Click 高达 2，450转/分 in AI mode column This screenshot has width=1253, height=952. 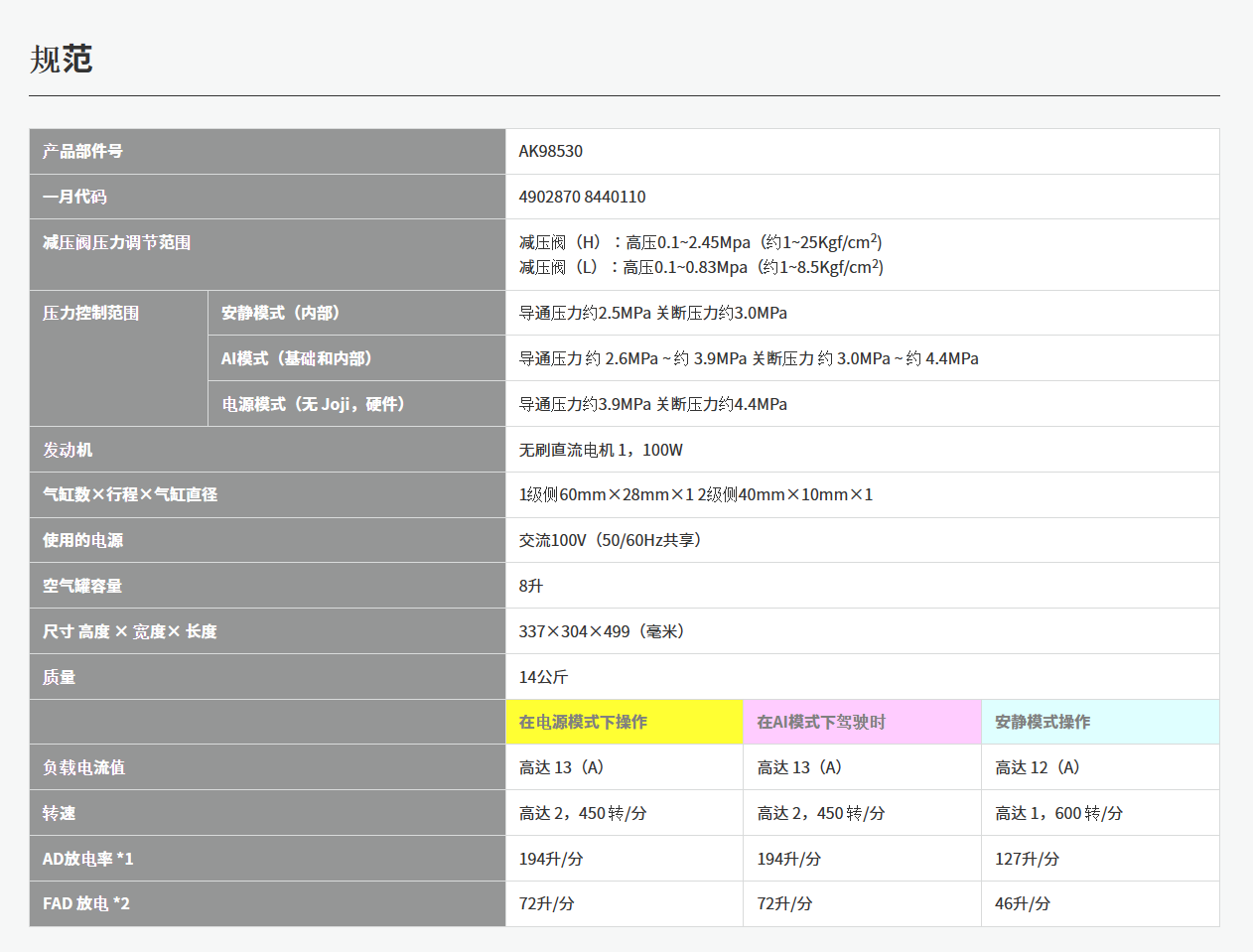(821, 813)
